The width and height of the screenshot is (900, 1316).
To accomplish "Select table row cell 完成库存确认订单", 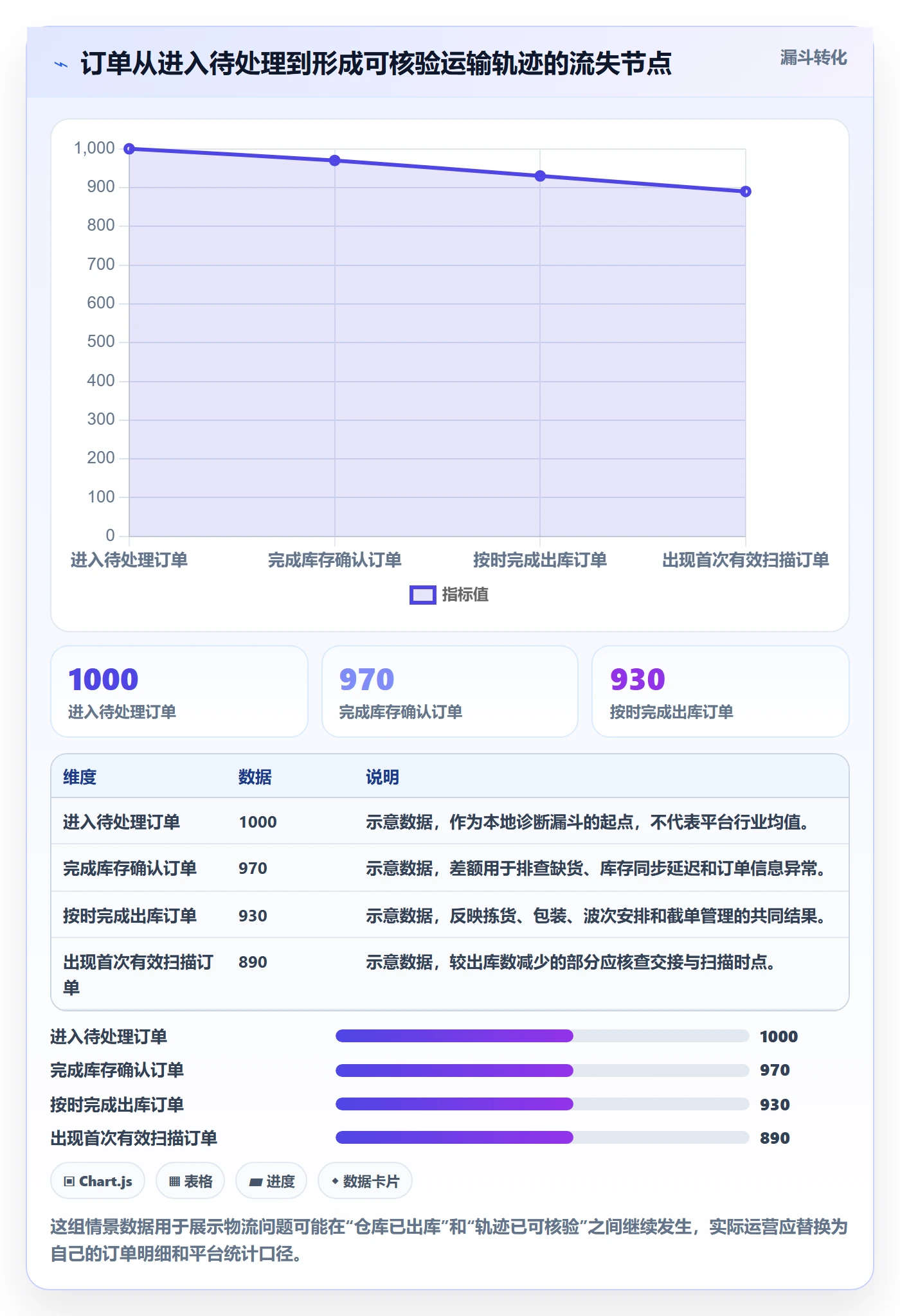I will coord(130,868).
